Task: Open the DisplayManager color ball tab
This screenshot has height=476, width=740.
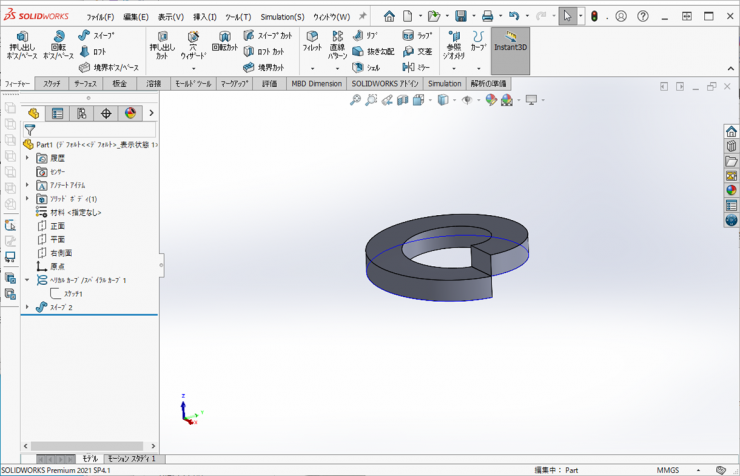Action: pyautogui.click(x=129, y=114)
